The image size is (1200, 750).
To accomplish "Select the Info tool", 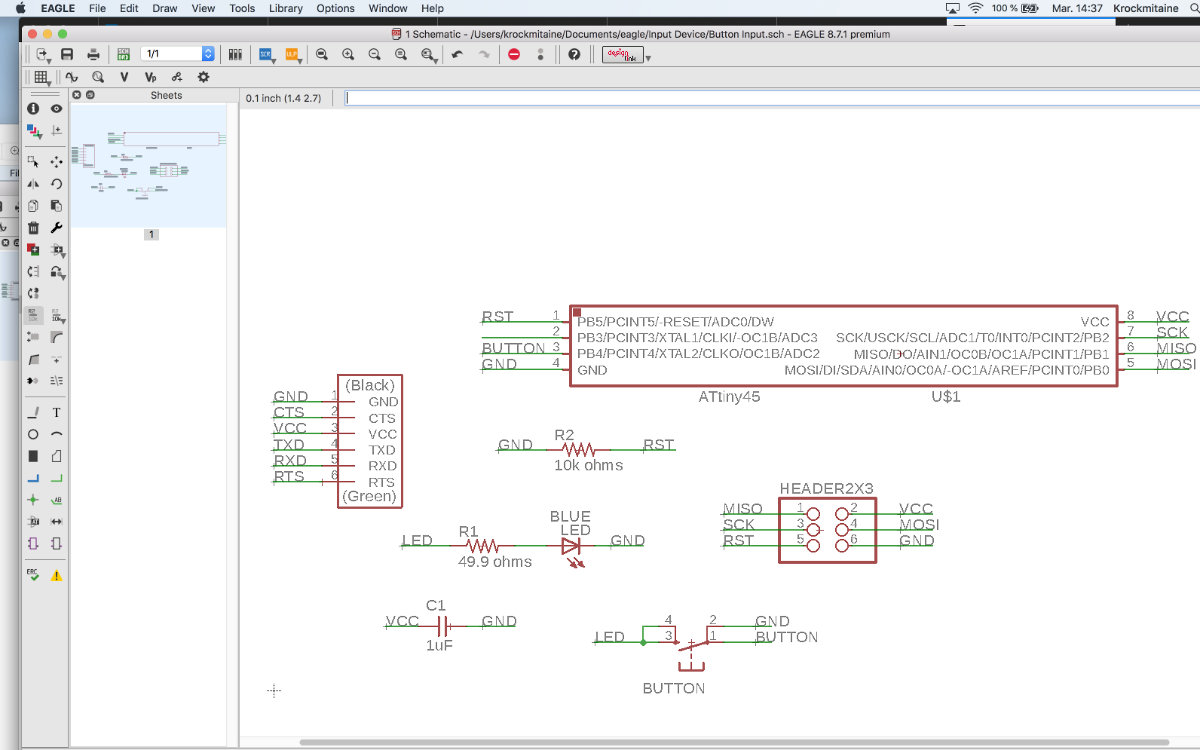I will [33, 108].
